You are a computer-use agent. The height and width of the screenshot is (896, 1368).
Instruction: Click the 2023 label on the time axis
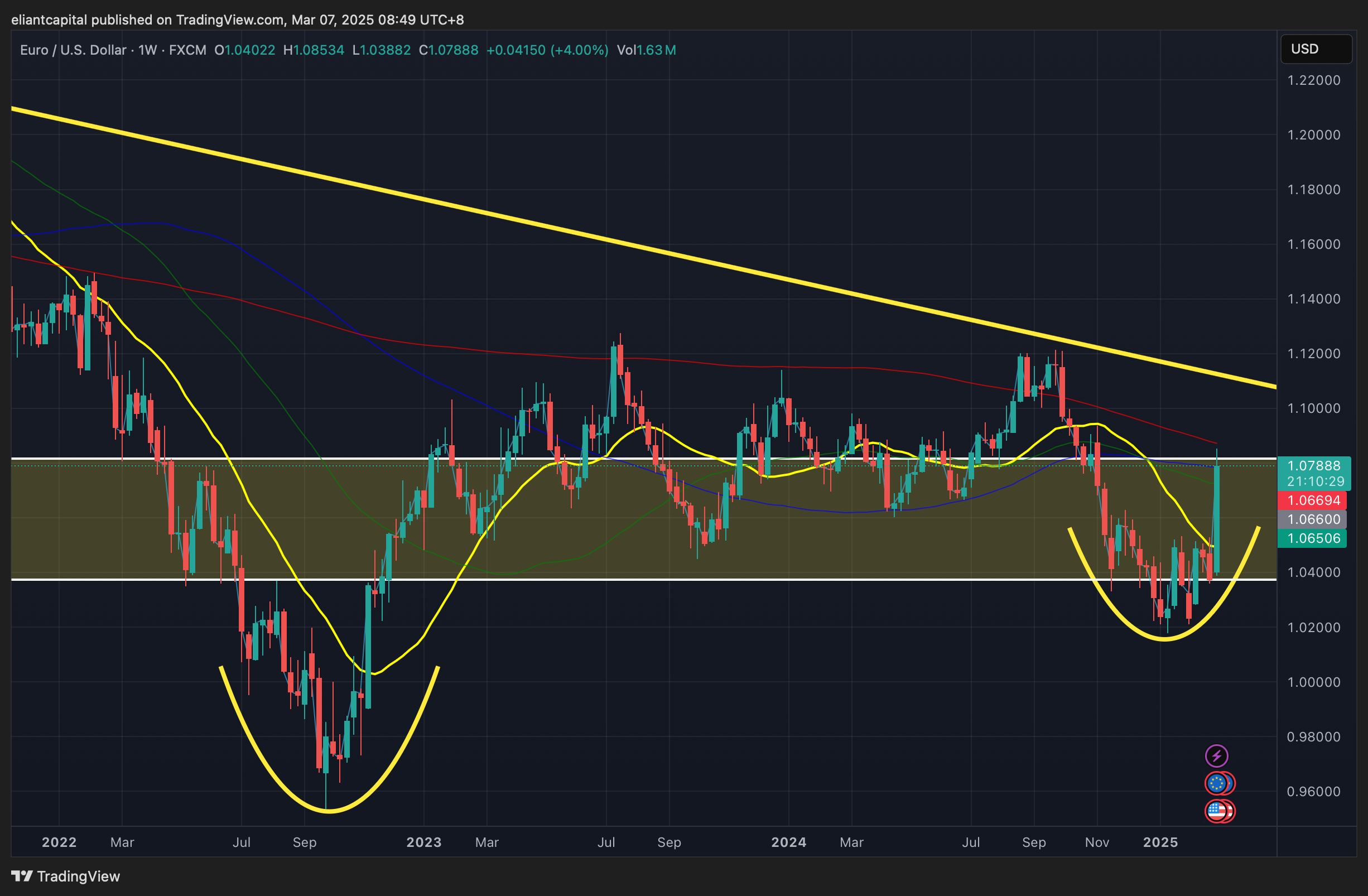pyautogui.click(x=423, y=842)
